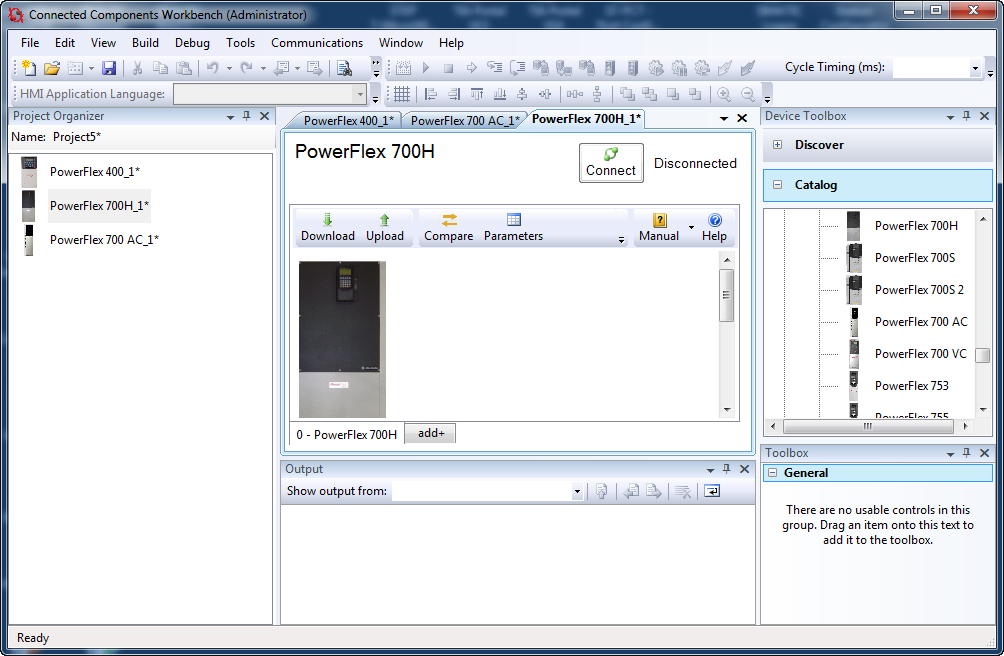Click the Open Project folder icon
Viewport: 1004px width, 656px height.
(52, 67)
